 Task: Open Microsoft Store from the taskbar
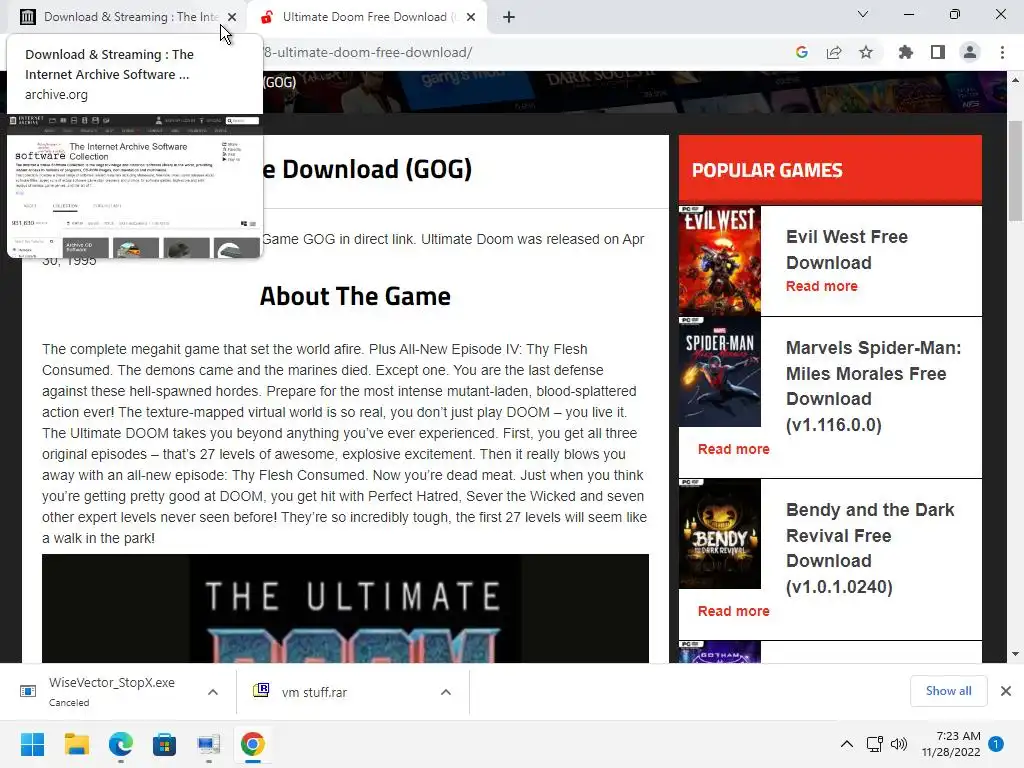pos(165,744)
